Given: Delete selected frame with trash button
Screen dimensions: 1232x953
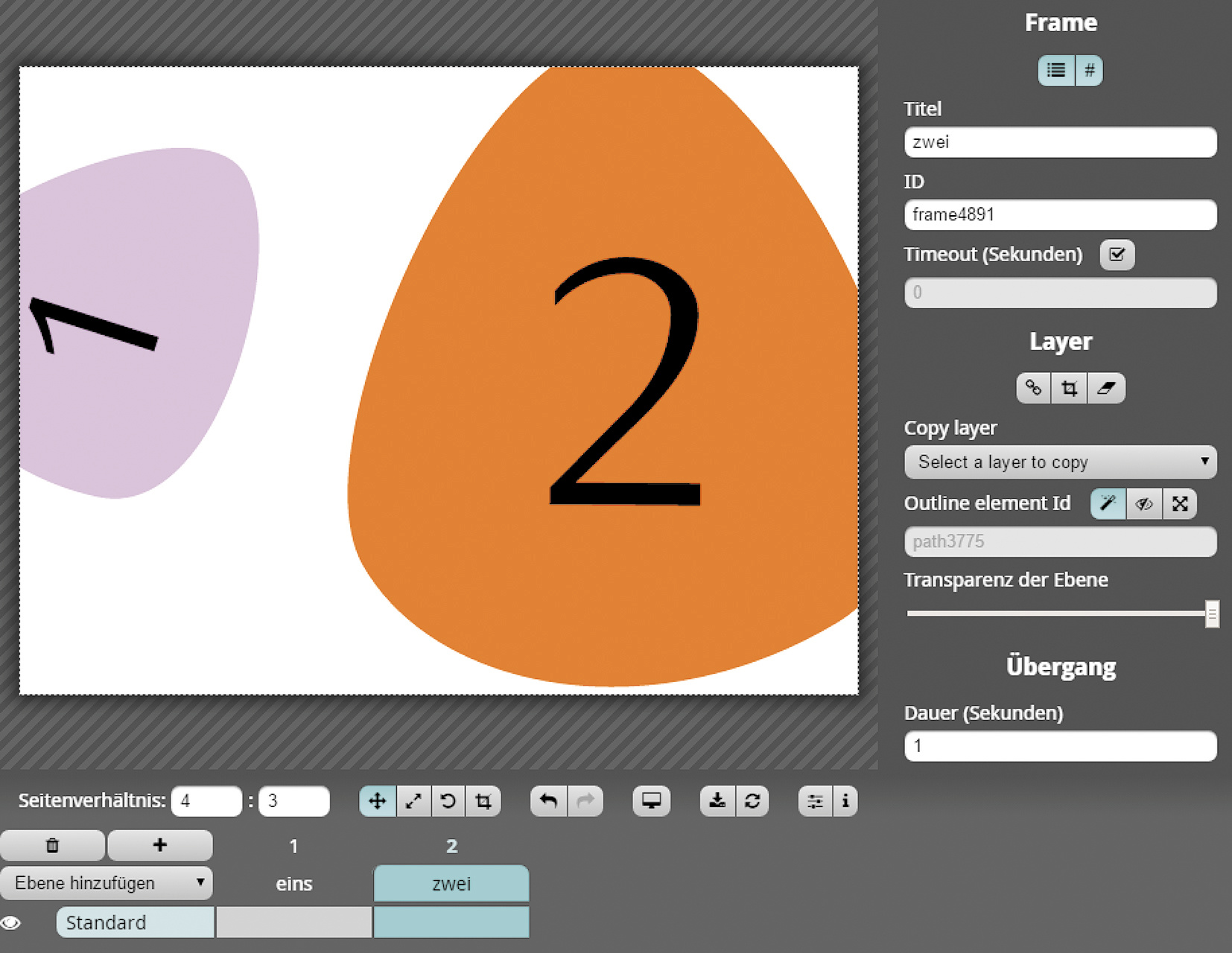Looking at the screenshot, I should click(52, 845).
